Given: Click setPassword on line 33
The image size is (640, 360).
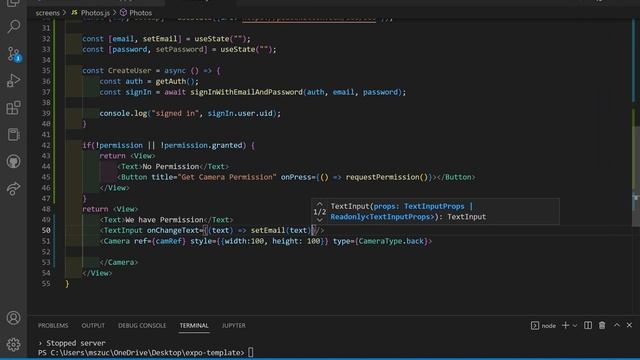Looking at the screenshot, I should click(x=179, y=49).
